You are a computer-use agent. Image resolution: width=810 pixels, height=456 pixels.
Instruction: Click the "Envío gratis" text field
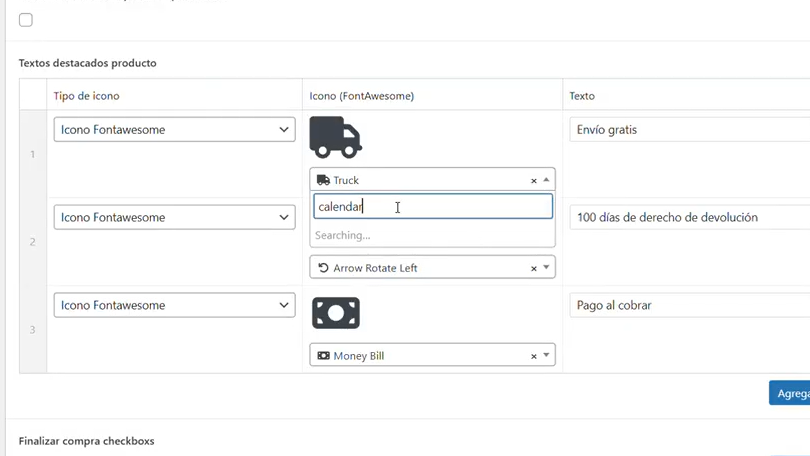[x=688, y=130]
